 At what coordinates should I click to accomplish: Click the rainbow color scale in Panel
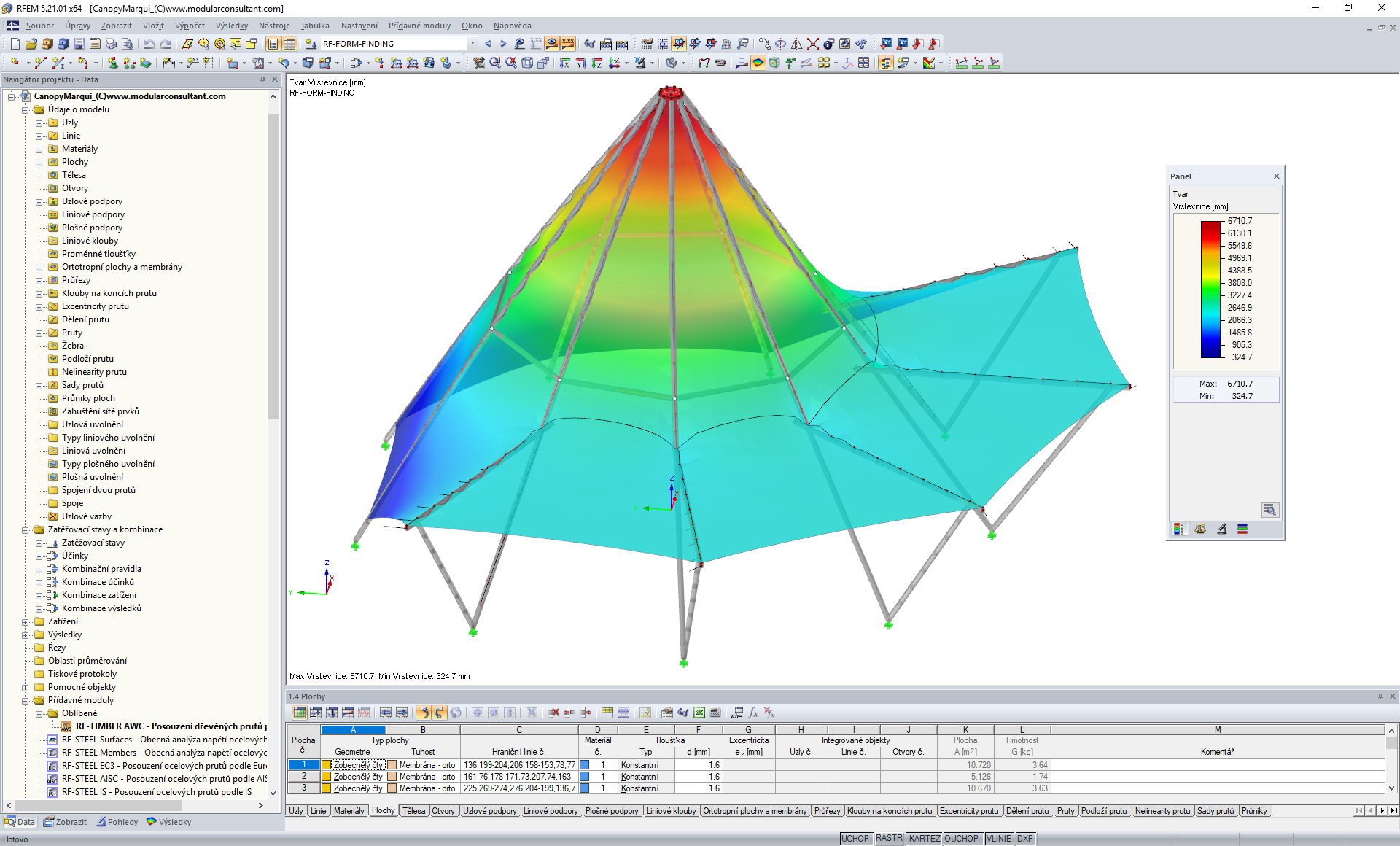click(x=1210, y=289)
